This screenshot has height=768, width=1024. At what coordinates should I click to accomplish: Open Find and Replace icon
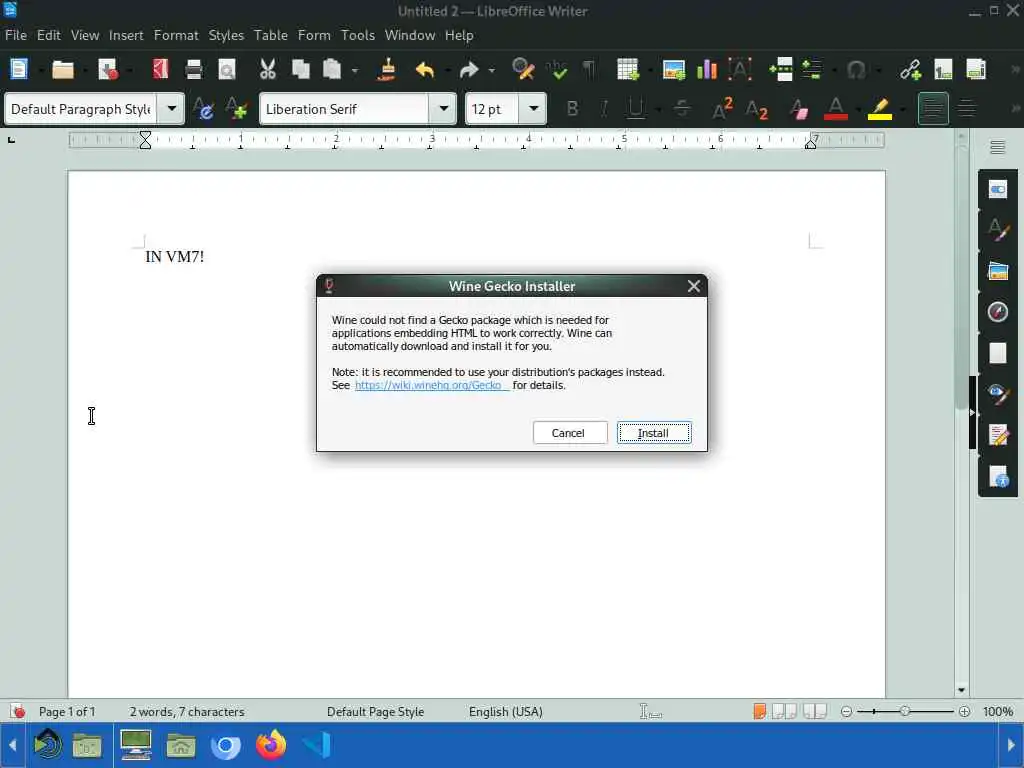point(523,69)
